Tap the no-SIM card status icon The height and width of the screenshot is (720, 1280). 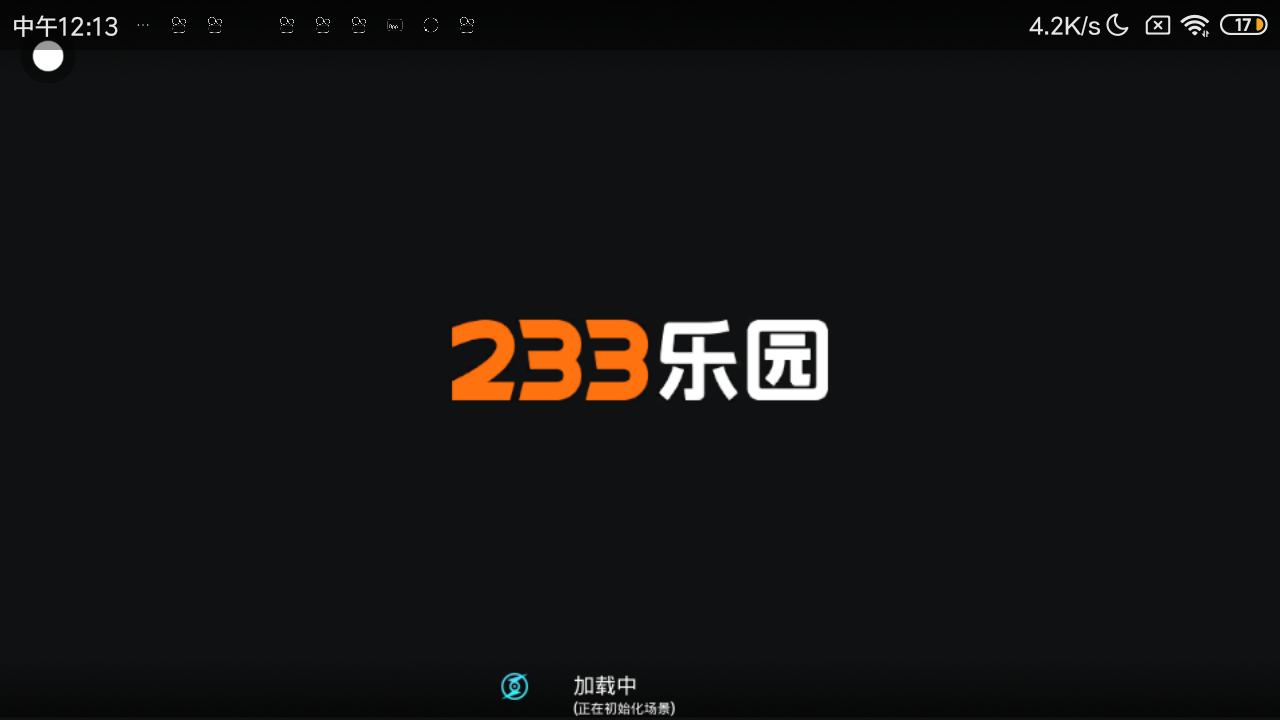coord(1157,25)
